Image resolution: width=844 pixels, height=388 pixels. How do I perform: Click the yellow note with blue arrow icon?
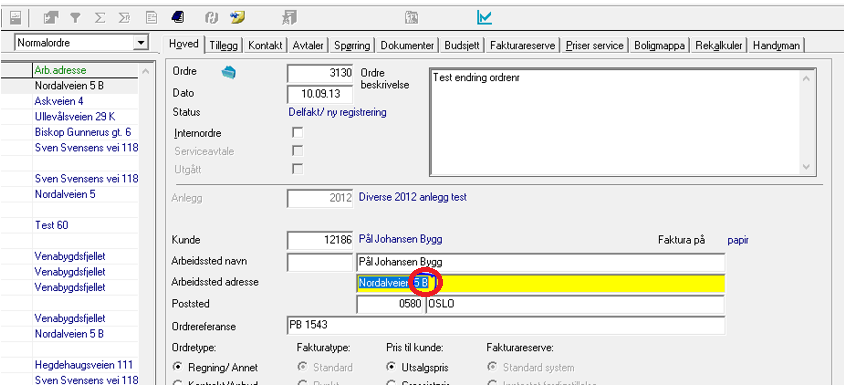coord(237,18)
